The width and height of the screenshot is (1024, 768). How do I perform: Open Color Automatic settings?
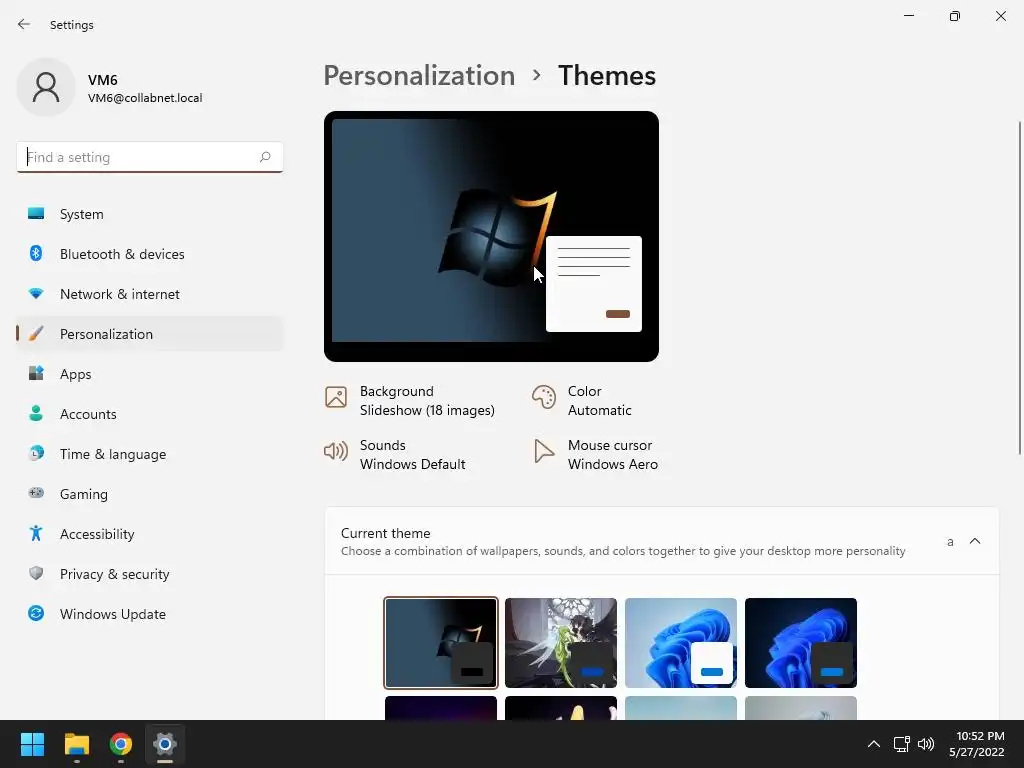point(583,401)
